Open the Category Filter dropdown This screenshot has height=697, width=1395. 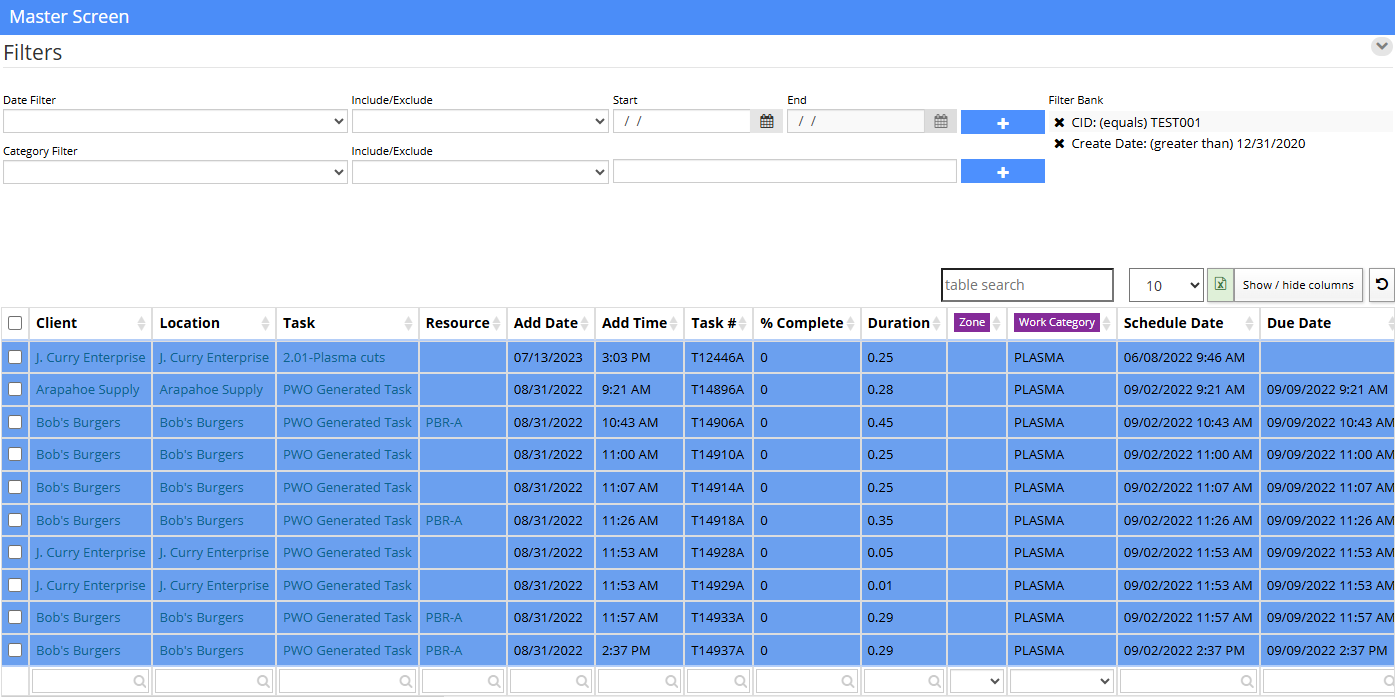pyautogui.click(x=175, y=172)
